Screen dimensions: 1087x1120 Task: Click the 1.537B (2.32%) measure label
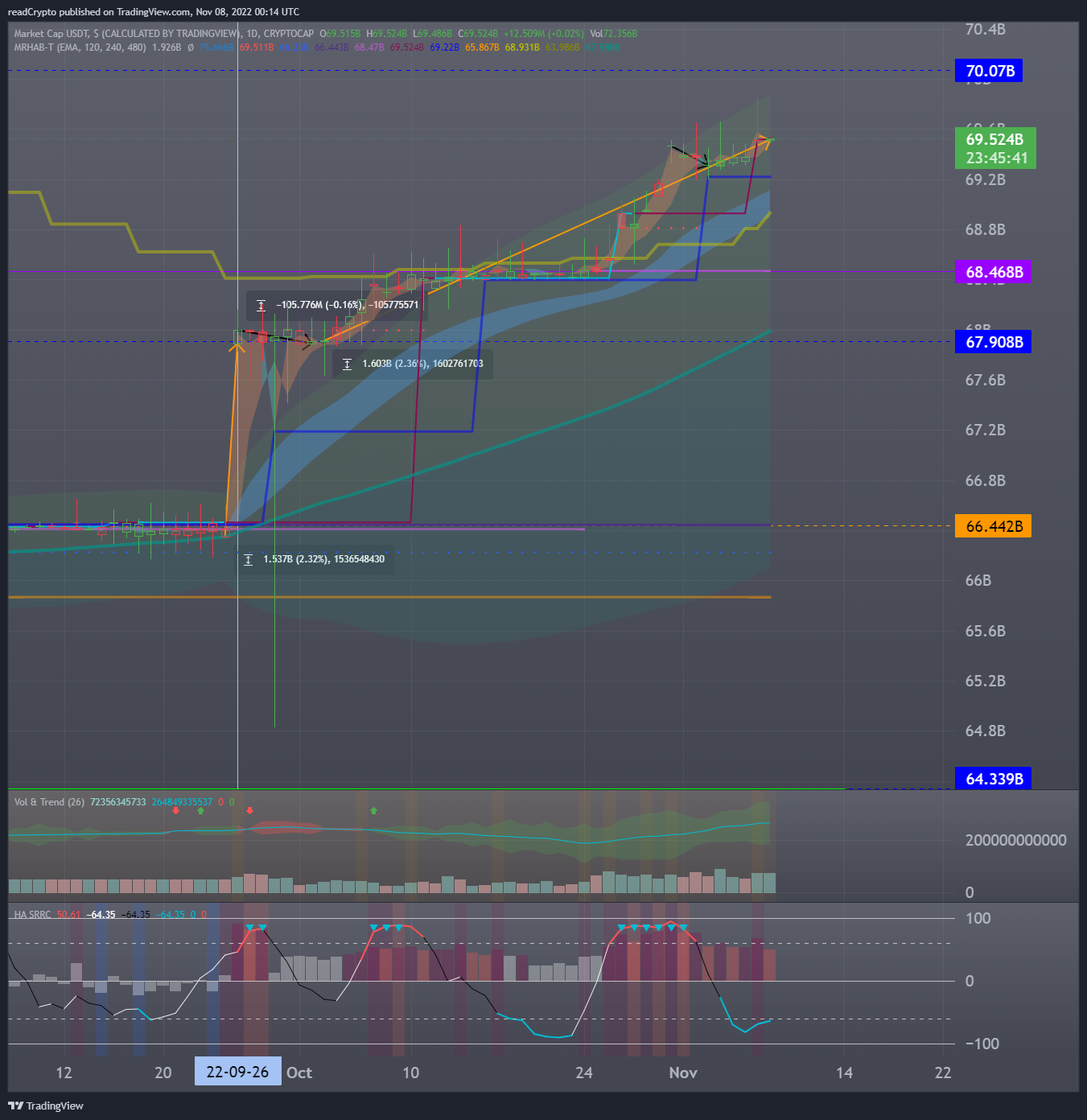(315, 559)
